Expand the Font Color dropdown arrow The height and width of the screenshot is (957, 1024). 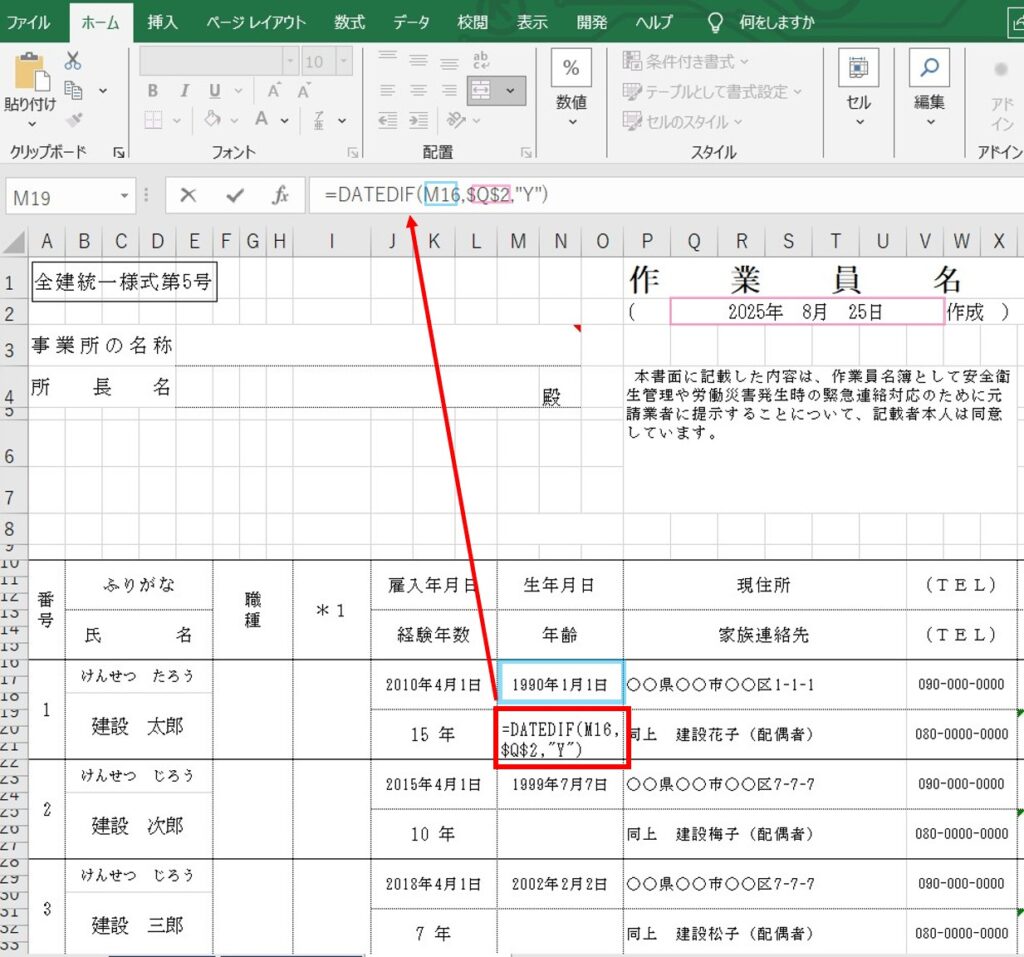[x=285, y=120]
